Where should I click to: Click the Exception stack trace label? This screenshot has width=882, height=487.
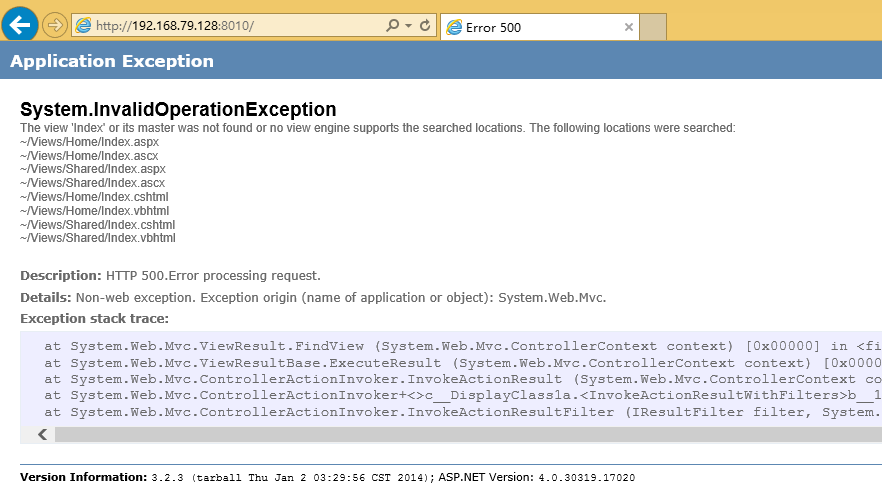pyautogui.click(x=94, y=318)
